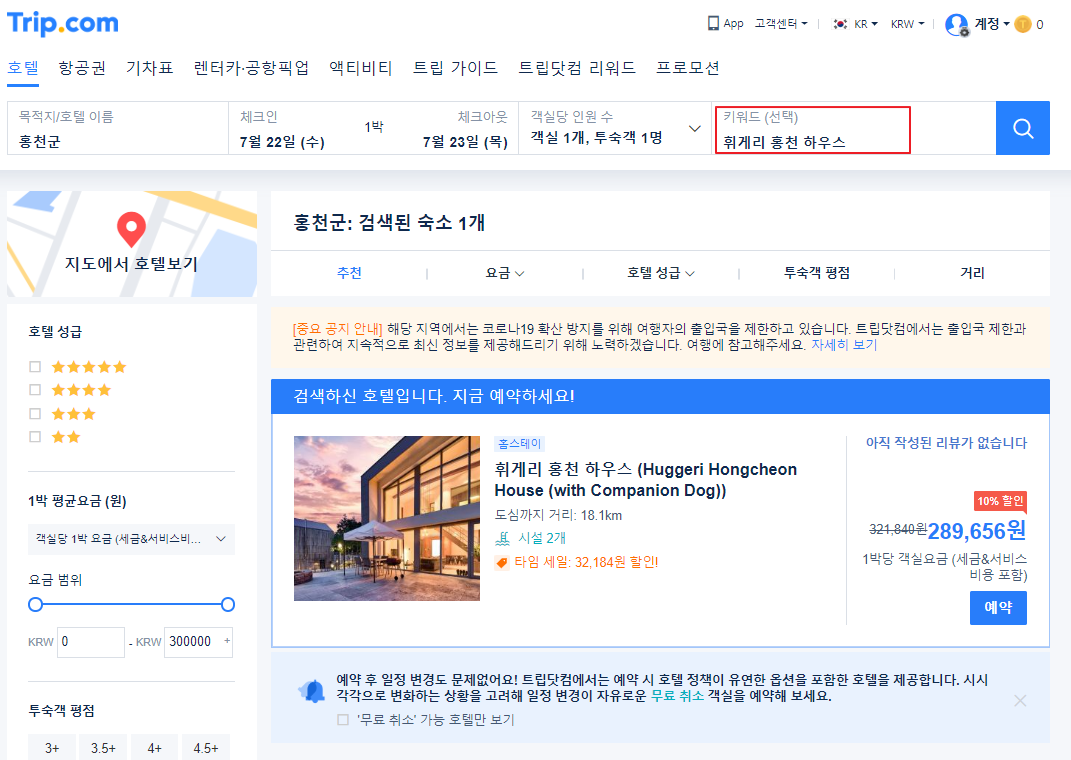The height and width of the screenshot is (760, 1071).
Task: Select 4.5+ guest rating filter
Action: click(206, 748)
